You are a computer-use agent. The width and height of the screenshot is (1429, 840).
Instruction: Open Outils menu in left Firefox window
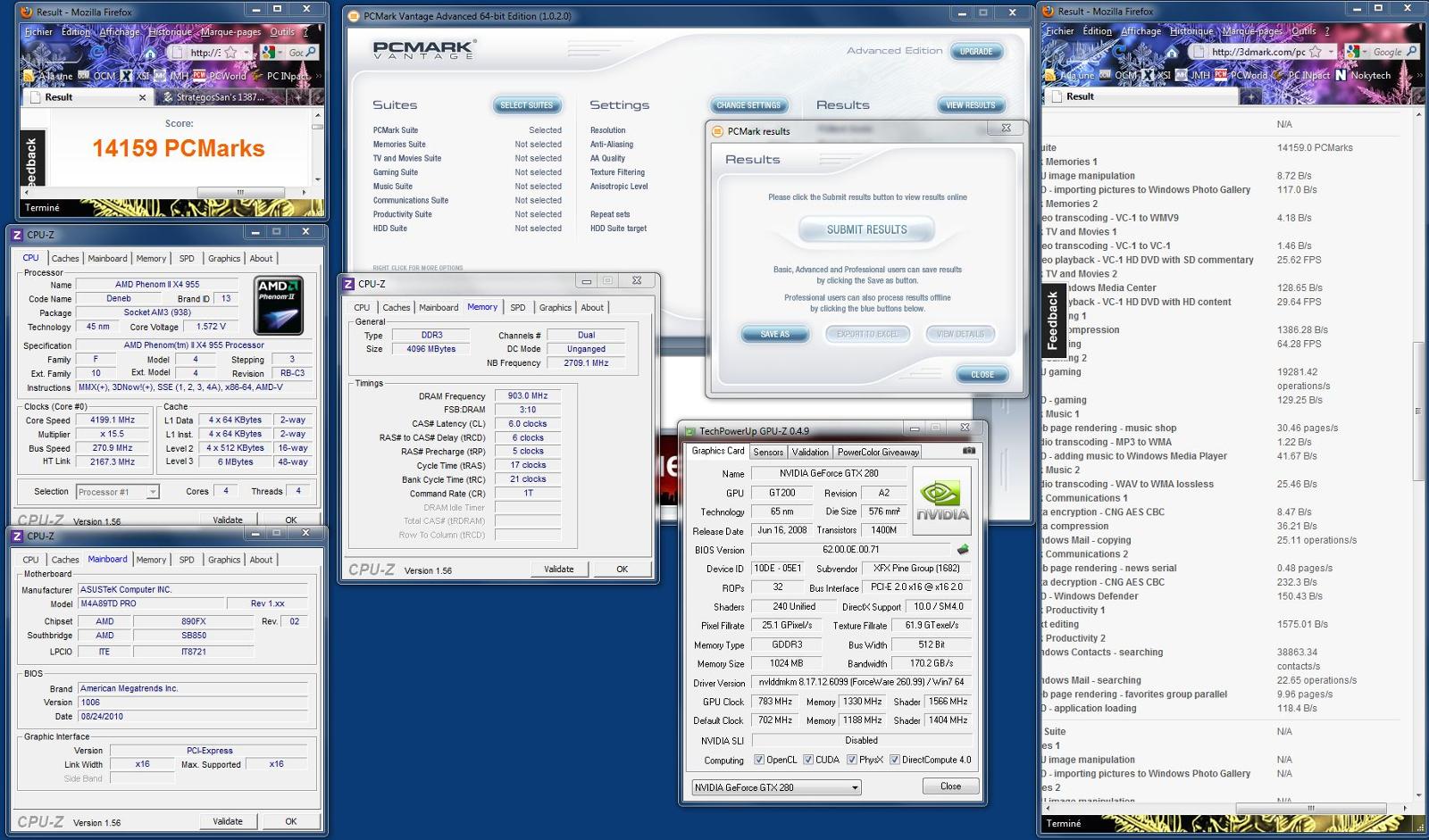282,32
